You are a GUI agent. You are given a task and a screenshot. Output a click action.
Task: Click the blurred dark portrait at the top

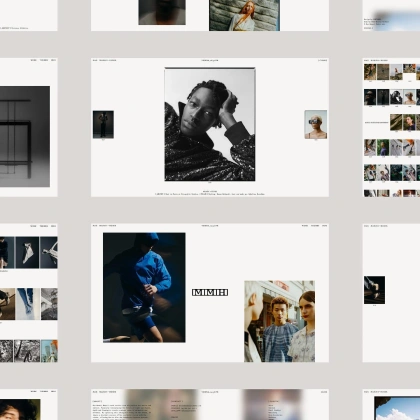click(162, 12)
